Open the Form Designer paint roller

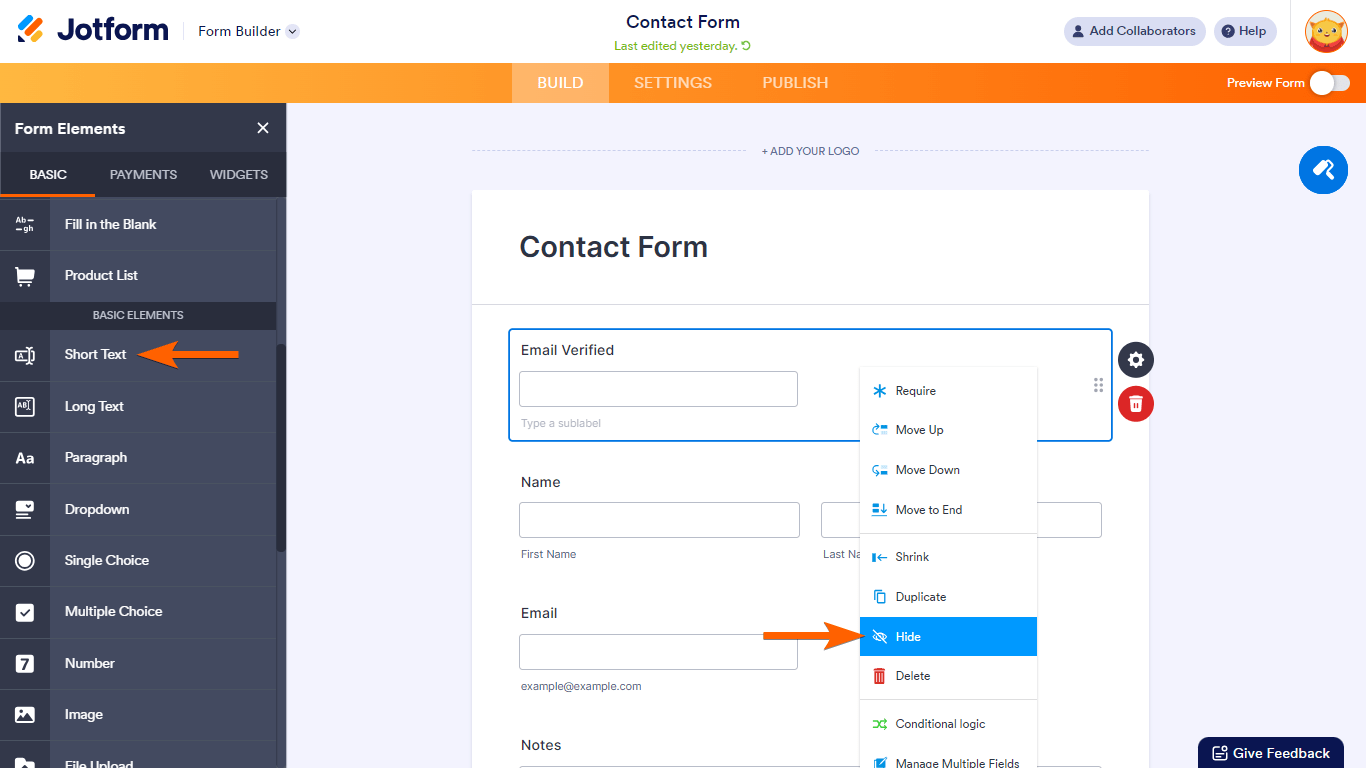click(x=1323, y=170)
